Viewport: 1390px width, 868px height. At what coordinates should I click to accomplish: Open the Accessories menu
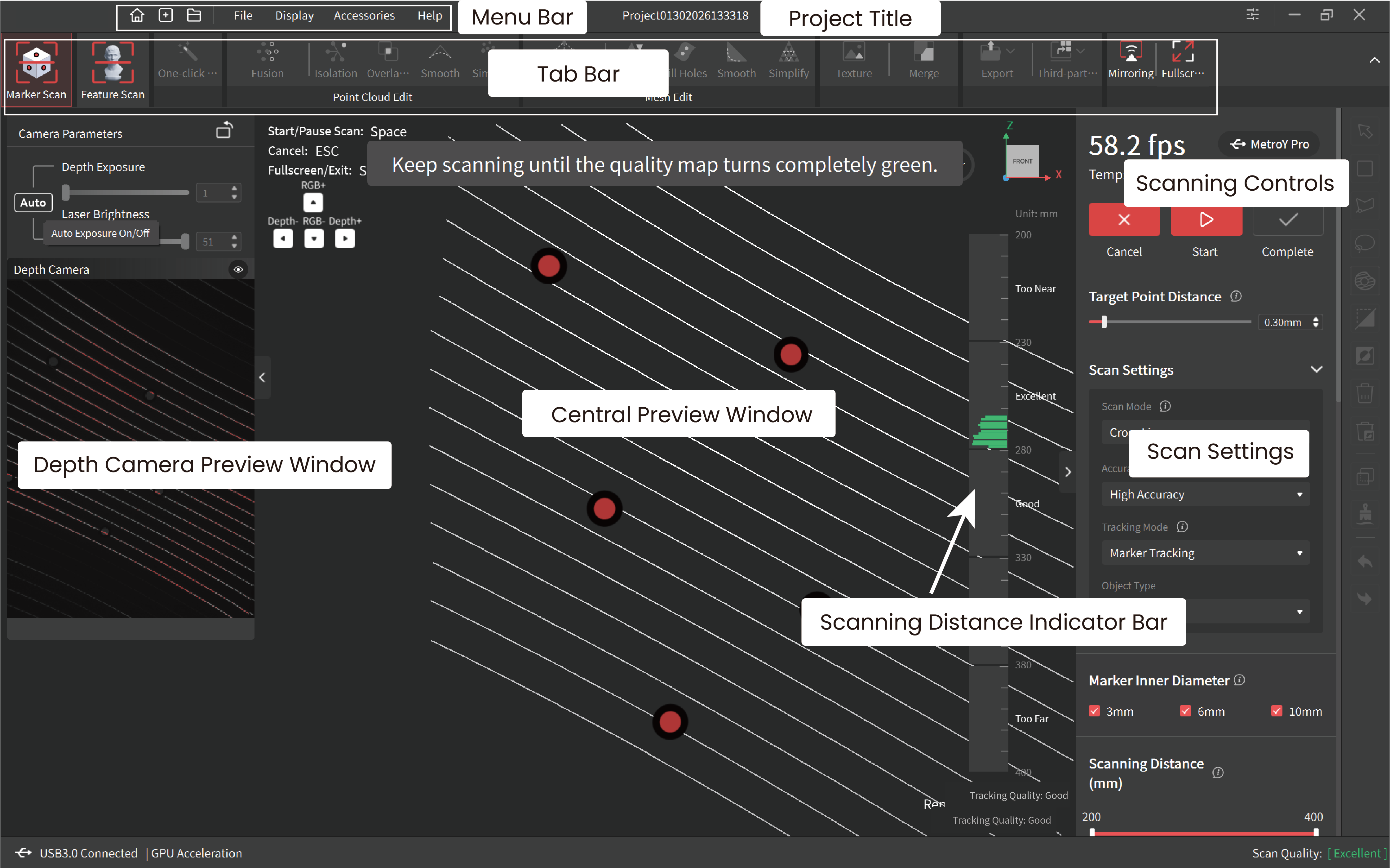point(364,15)
